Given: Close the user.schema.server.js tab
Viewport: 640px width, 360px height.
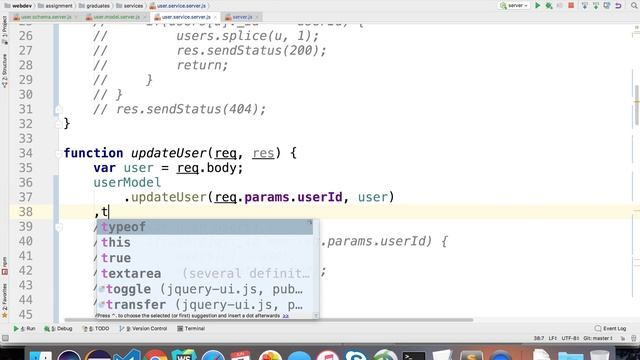Looking at the screenshot, I should point(76,17).
